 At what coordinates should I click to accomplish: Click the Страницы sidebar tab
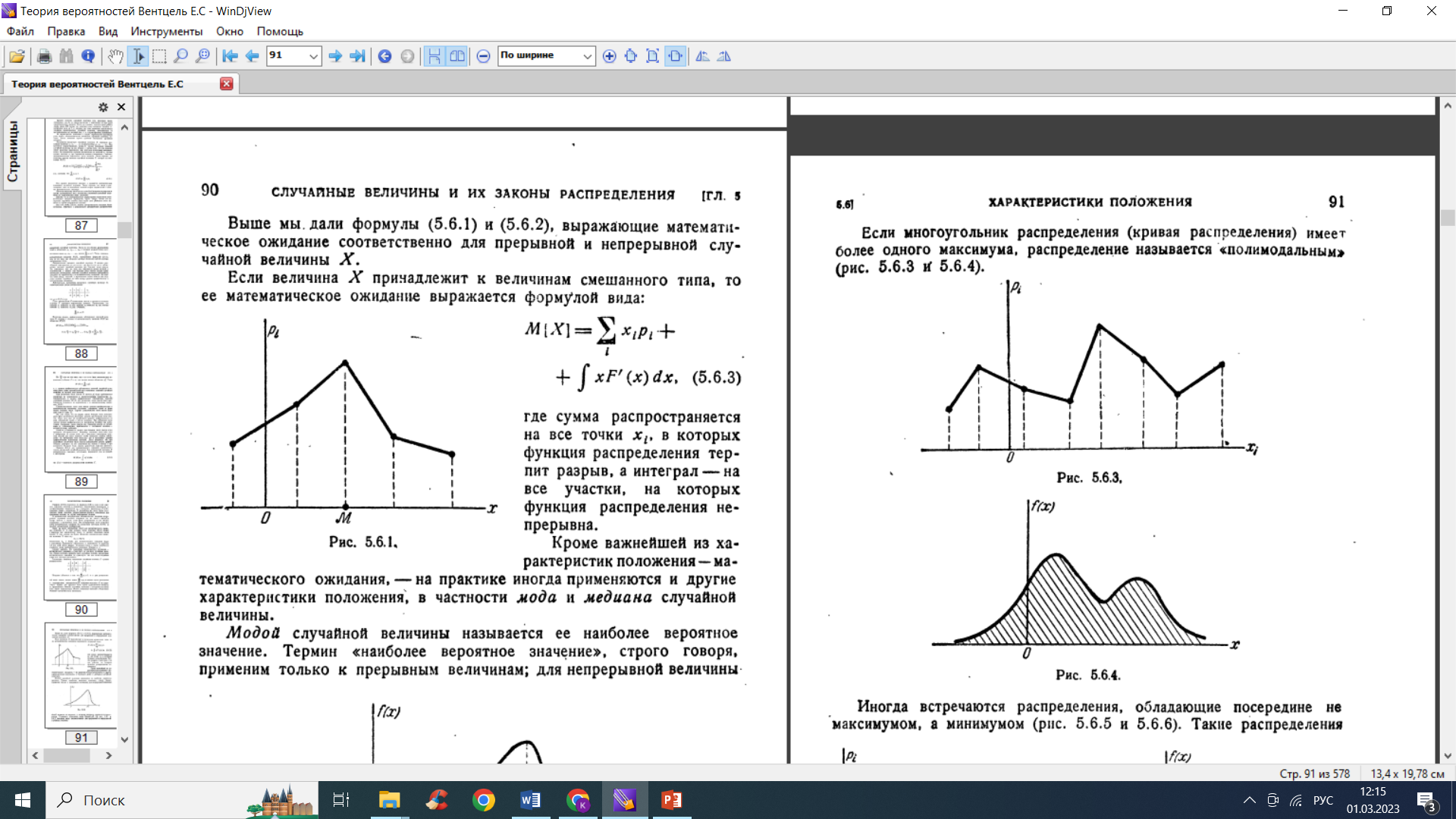(12, 151)
